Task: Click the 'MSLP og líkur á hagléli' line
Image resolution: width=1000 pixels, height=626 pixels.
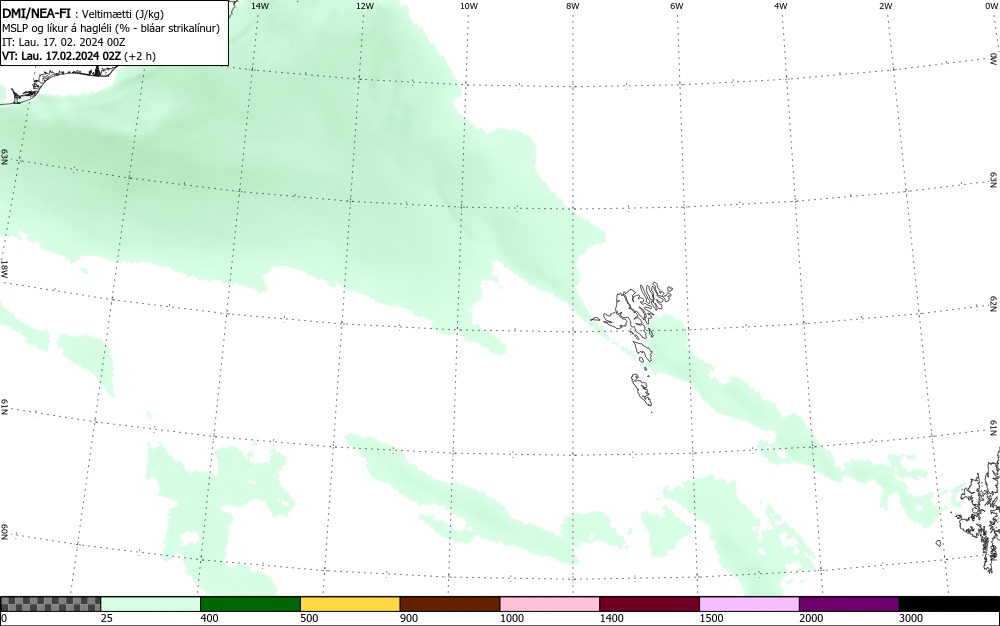Action: click(111, 28)
